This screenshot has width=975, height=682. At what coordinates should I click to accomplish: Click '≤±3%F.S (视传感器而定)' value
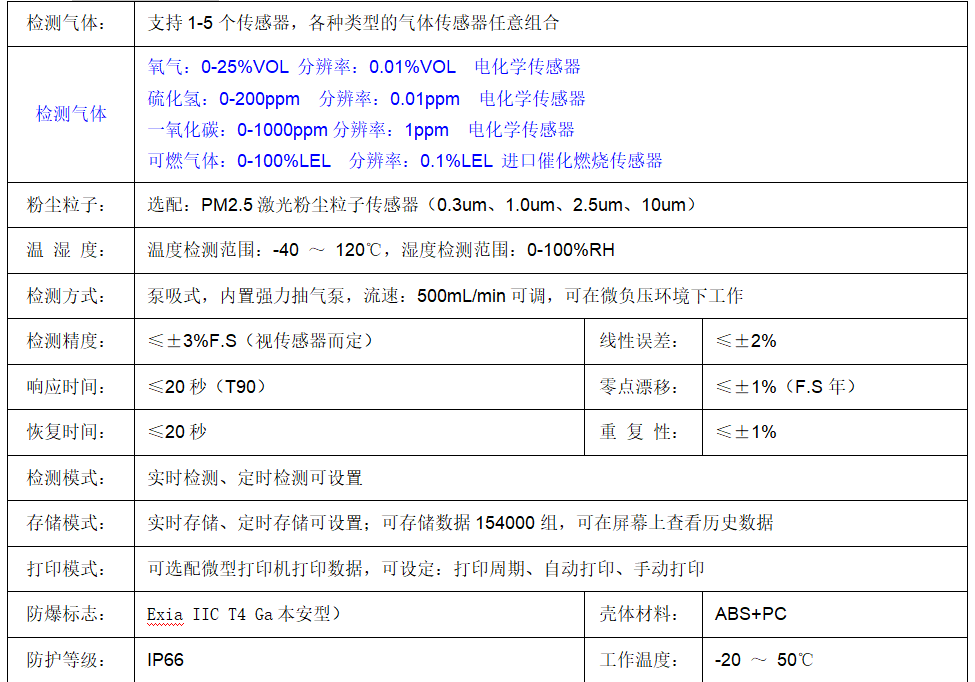pyautogui.click(x=261, y=341)
